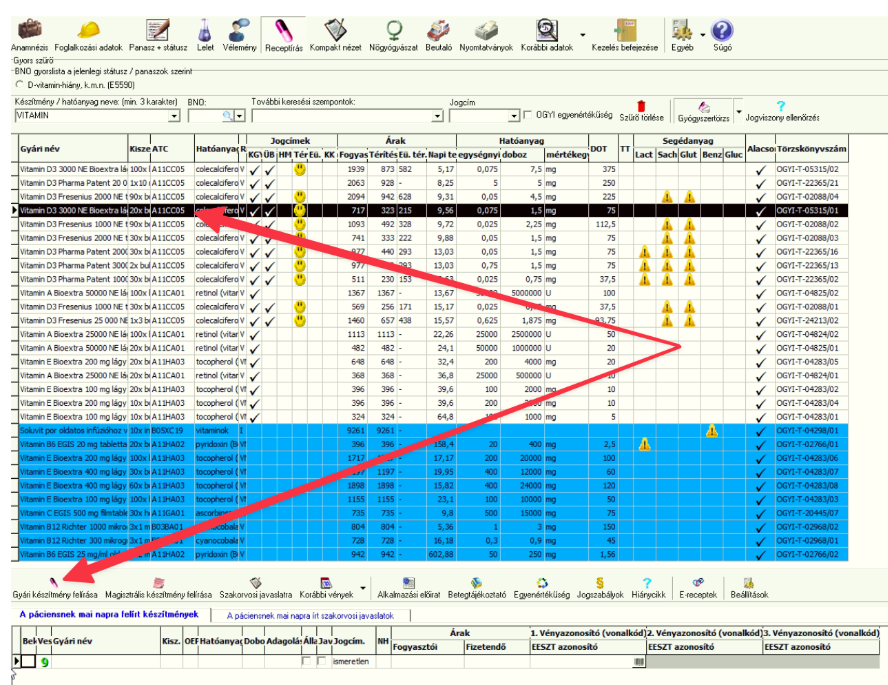
Task: Toggle Bek checkbox in prescription row
Action: [29, 661]
